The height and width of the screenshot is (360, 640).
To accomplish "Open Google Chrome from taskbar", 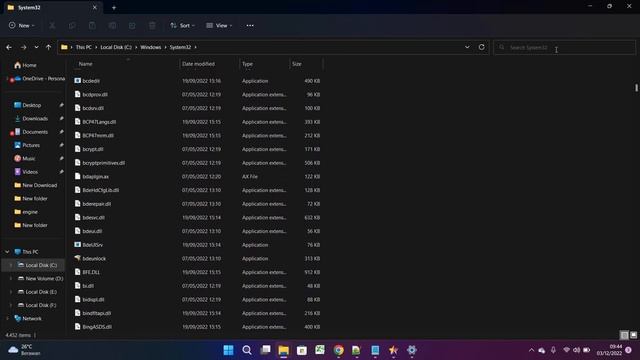I will pos(338,350).
